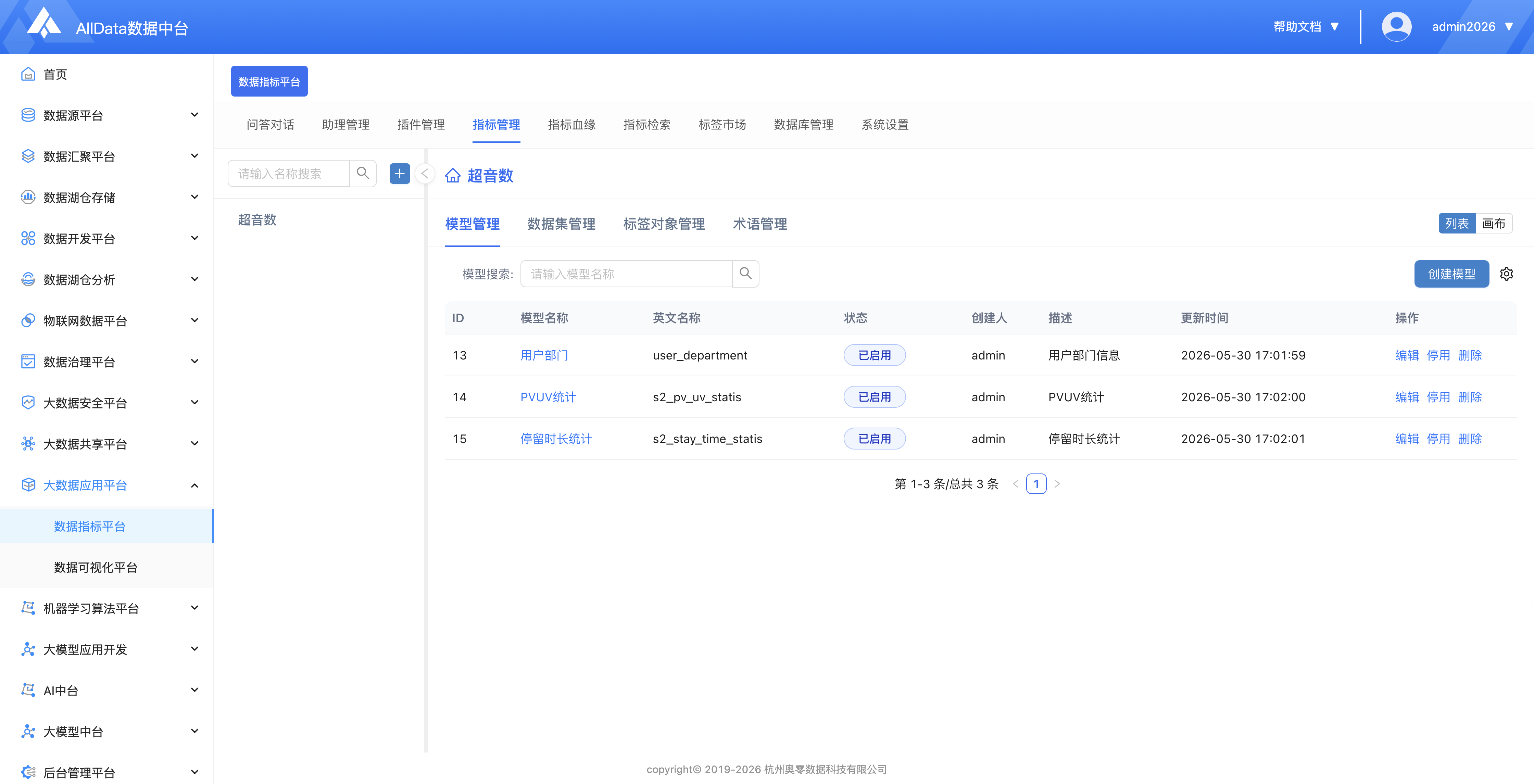Click the model search magnifier icon
Viewport: 1534px width, 784px height.
point(745,273)
